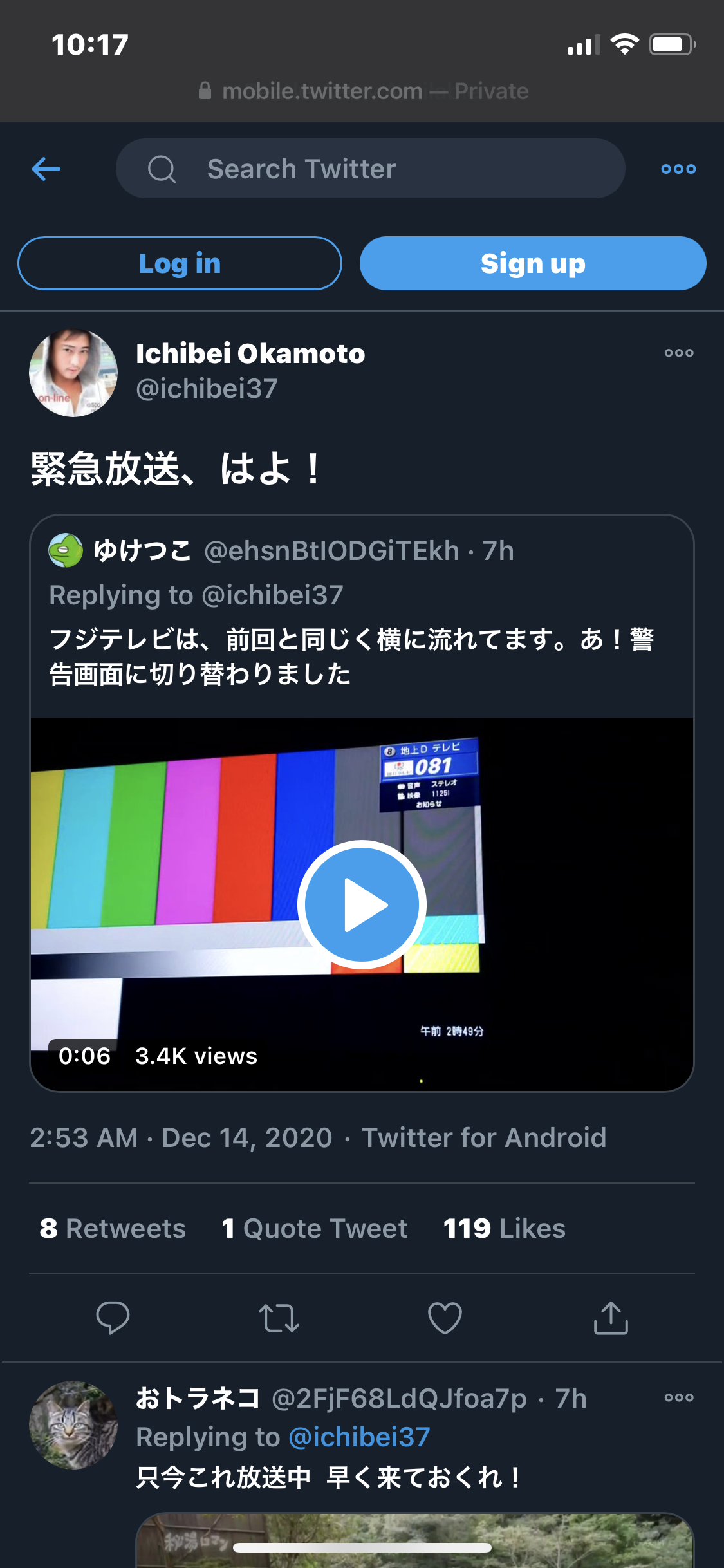Click the ゆけつこ frog avatar

66,550
